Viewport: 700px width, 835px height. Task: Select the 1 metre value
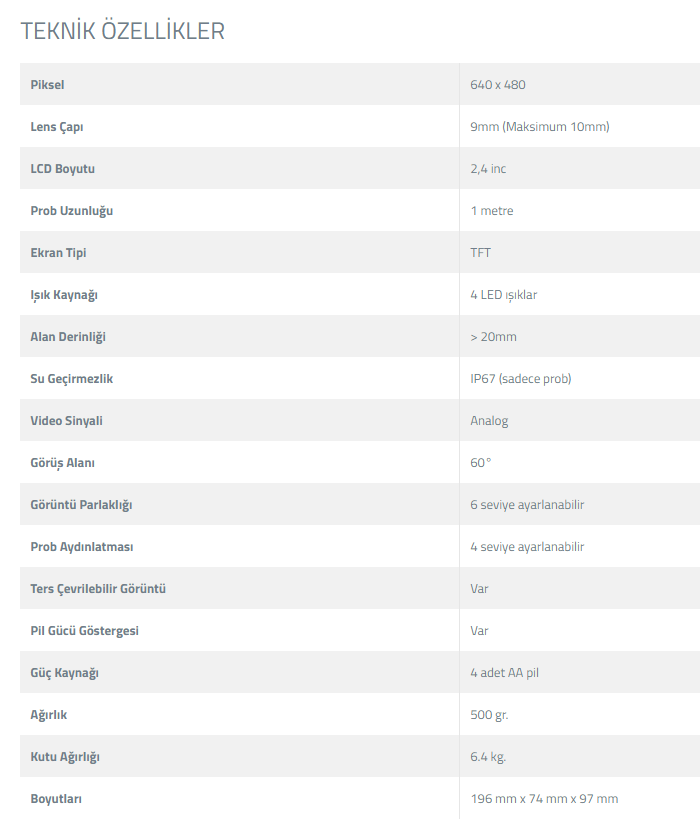(492, 211)
